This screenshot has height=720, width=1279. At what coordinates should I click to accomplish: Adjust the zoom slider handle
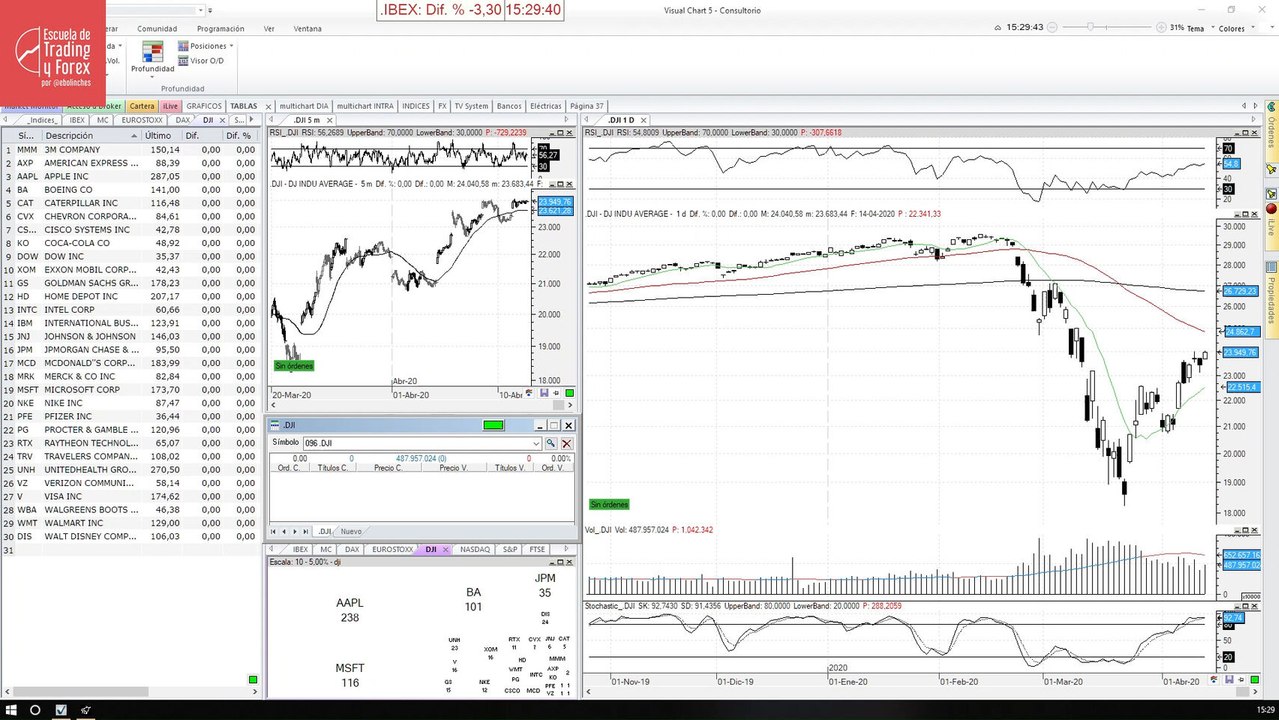coord(1090,27)
